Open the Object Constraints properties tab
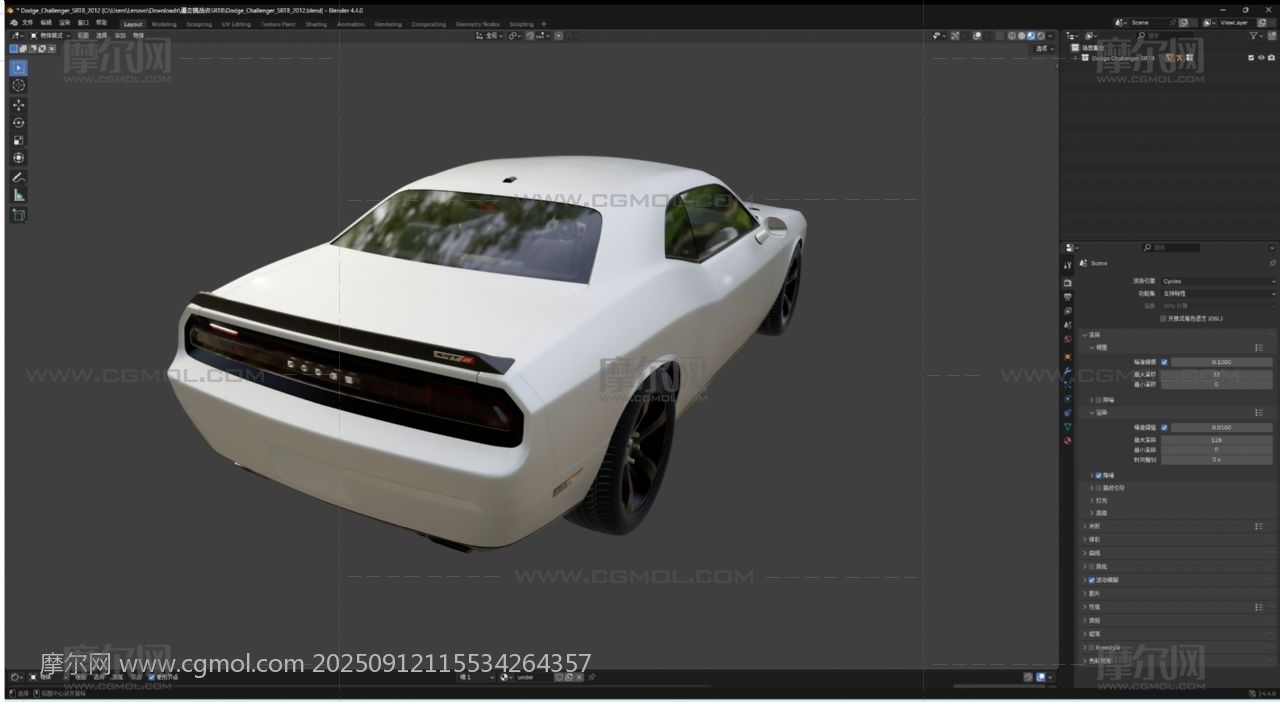This screenshot has height=702, width=1280. (1068, 412)
